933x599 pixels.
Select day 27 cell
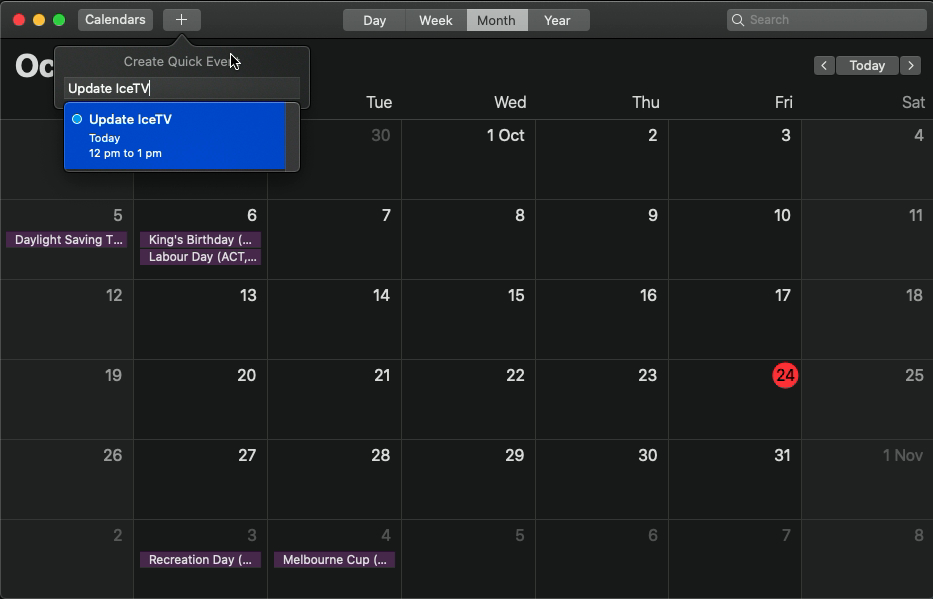coord(201,479)
